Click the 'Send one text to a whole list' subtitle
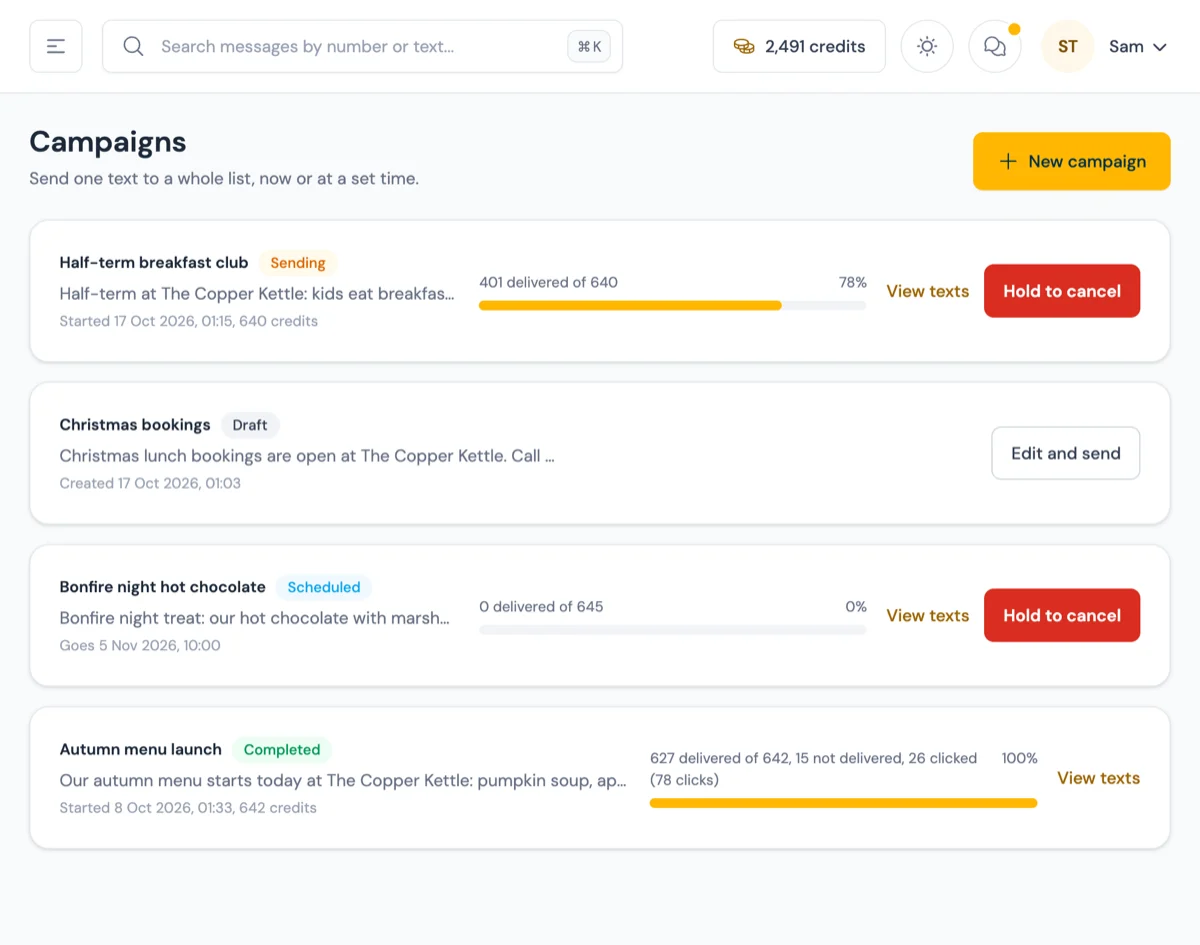Screen dimensions: 1200x945 click(224, 179)
